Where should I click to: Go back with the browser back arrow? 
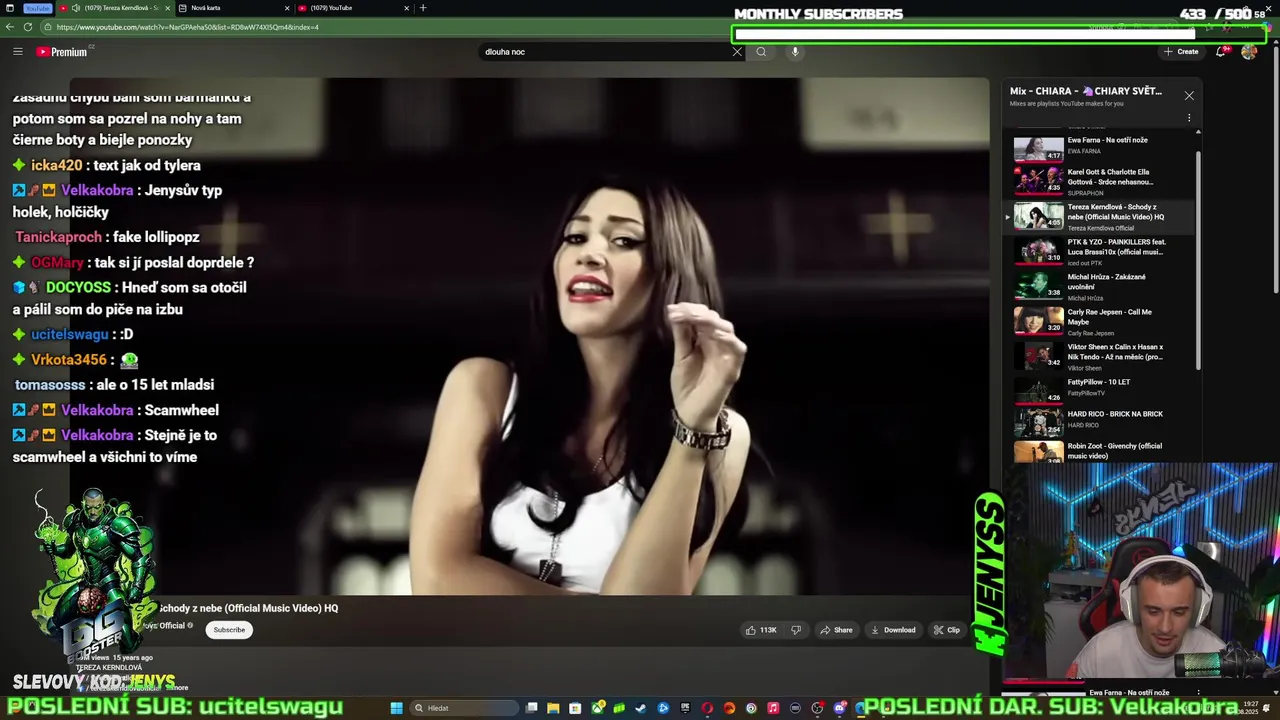[x=10, y=27]
